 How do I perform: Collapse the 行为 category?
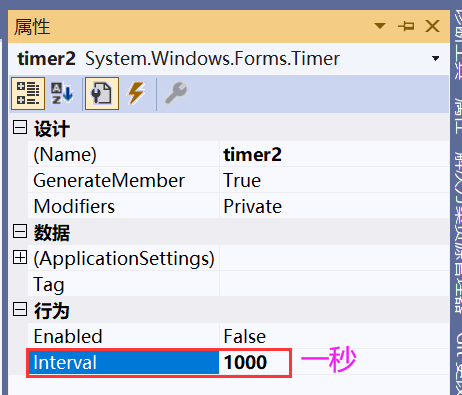point(20,309)
